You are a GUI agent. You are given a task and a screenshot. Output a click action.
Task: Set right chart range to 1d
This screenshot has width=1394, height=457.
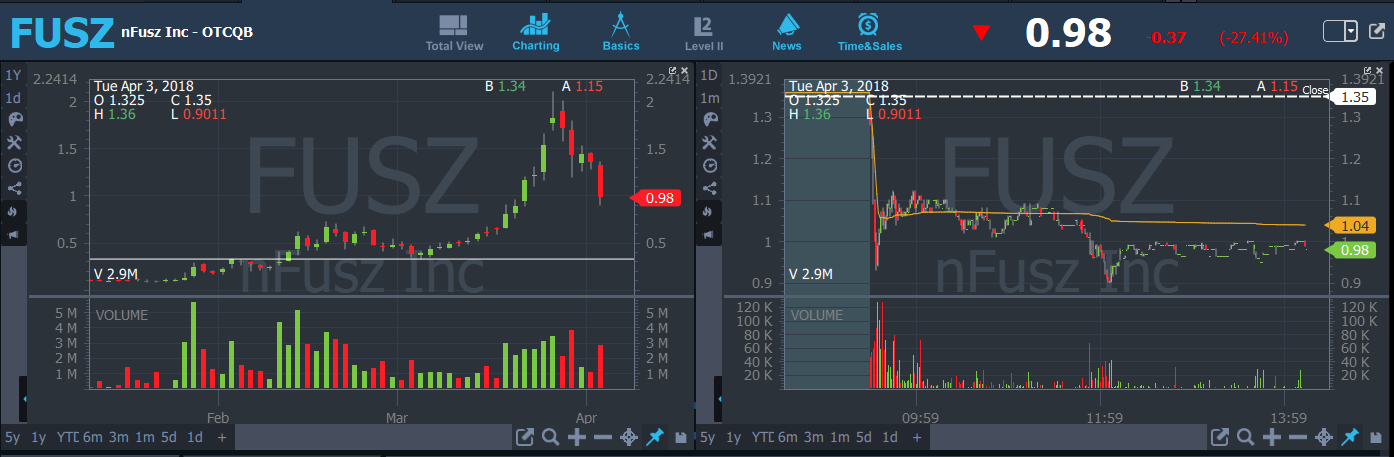click(892, 437)
